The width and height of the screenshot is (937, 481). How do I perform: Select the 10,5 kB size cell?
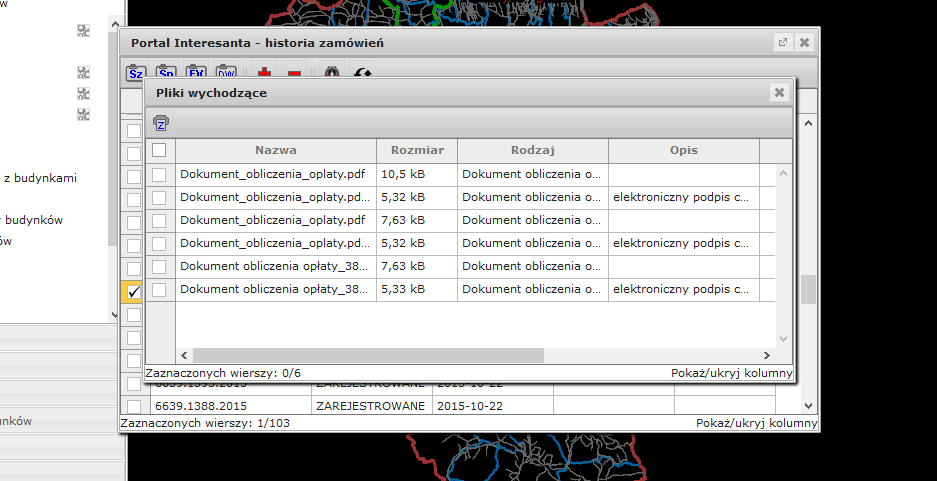417,174
